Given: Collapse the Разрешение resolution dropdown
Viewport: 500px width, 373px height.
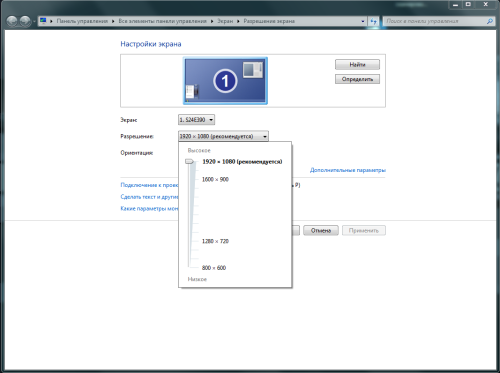Looking at the screenshot, I should [223, 136].
